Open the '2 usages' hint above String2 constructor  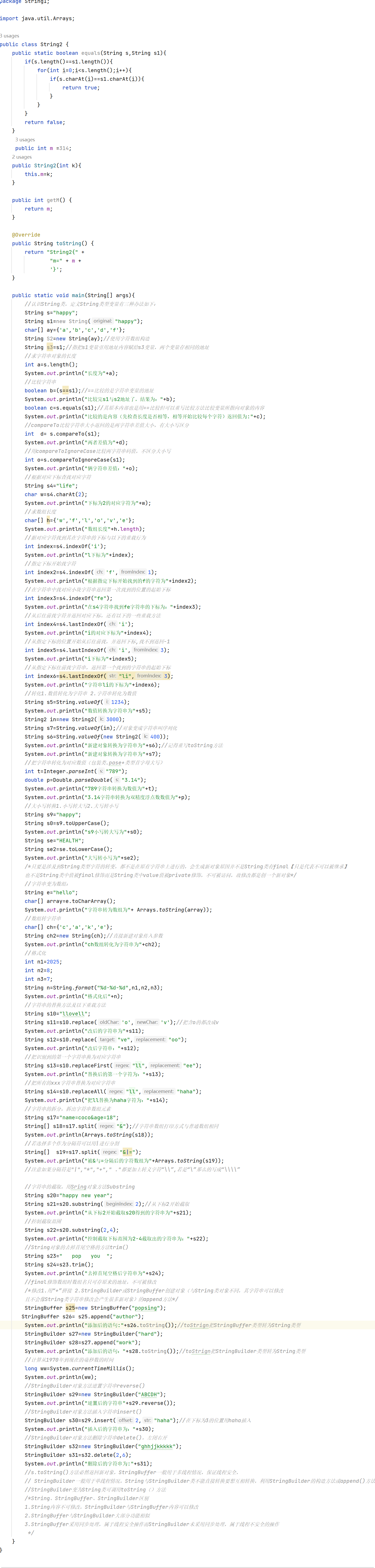tap(22, 157)
